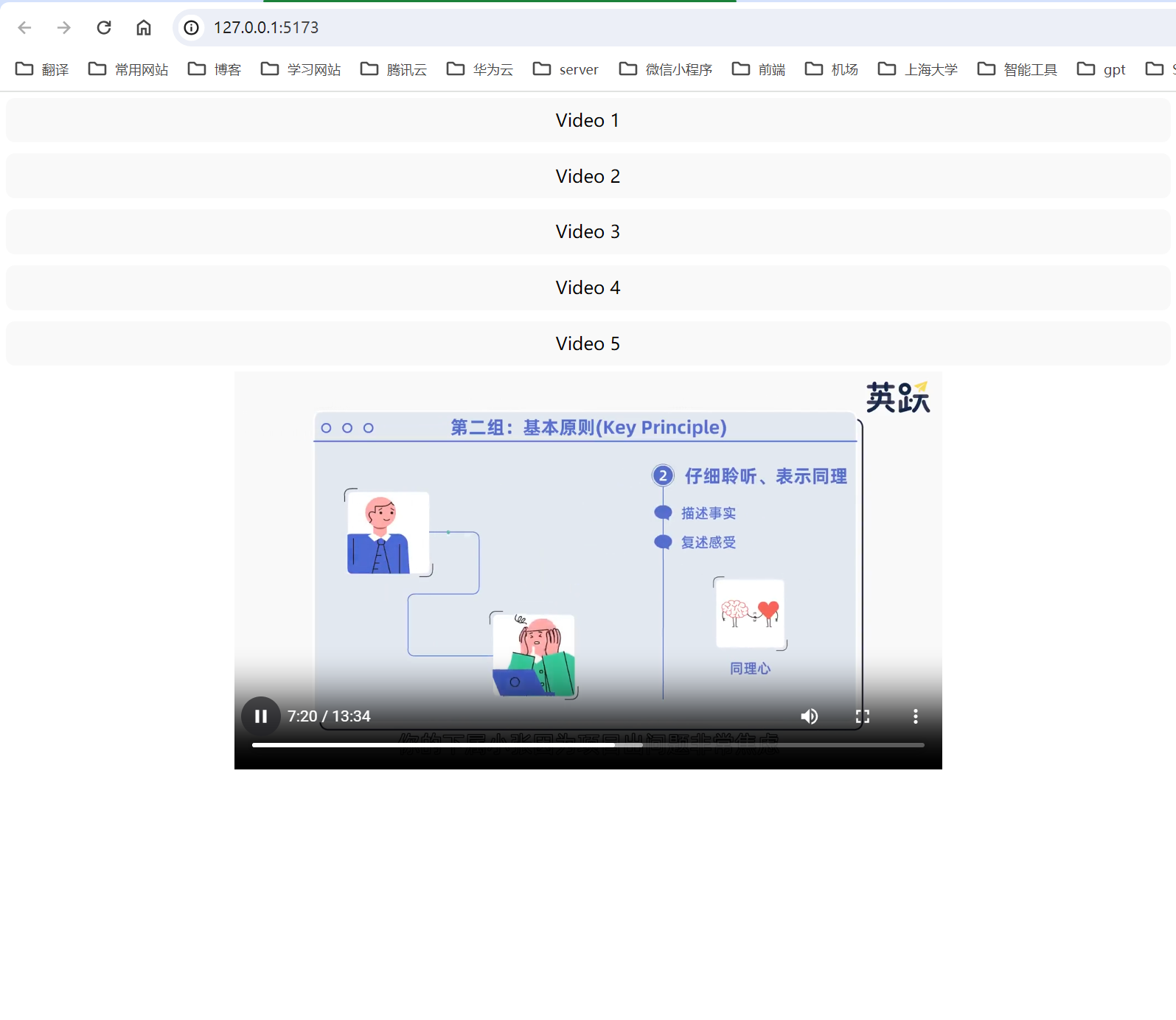Go back with the browser back arrow
Image resolution: width=1176 pixels, height=1020 pixels.
coord(24,27)
